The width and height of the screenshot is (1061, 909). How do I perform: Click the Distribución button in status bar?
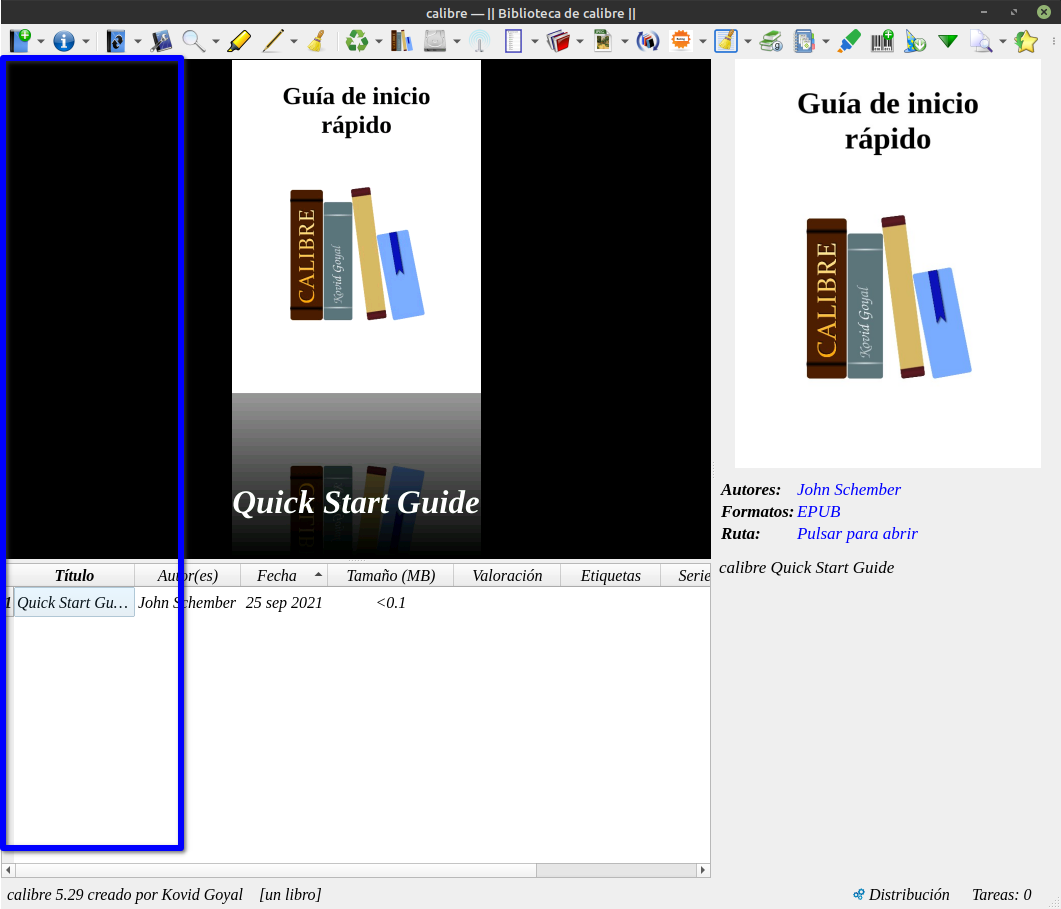(901, 894)
